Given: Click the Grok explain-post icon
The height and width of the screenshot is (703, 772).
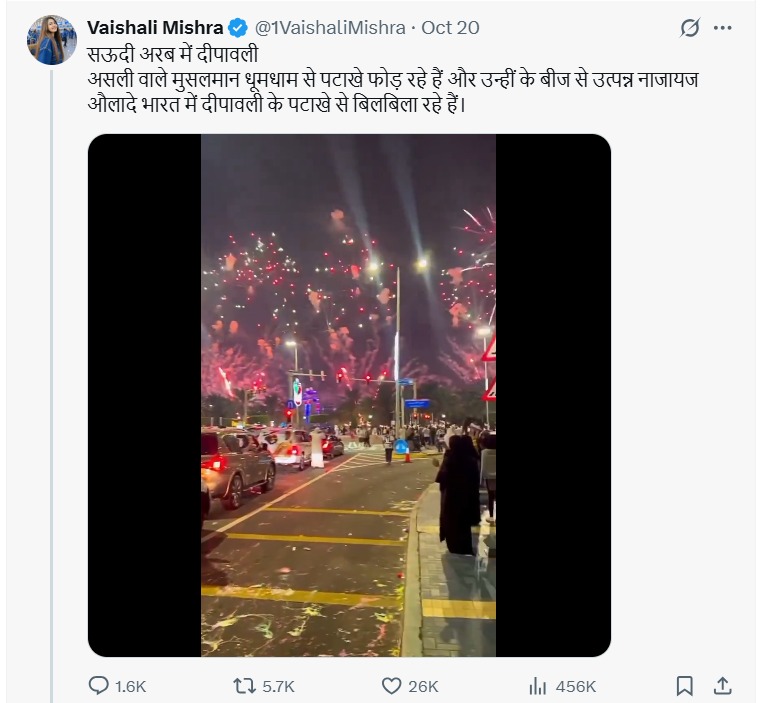Looking at the screenshot, I should pyautogui.click(x=690, y=28).
